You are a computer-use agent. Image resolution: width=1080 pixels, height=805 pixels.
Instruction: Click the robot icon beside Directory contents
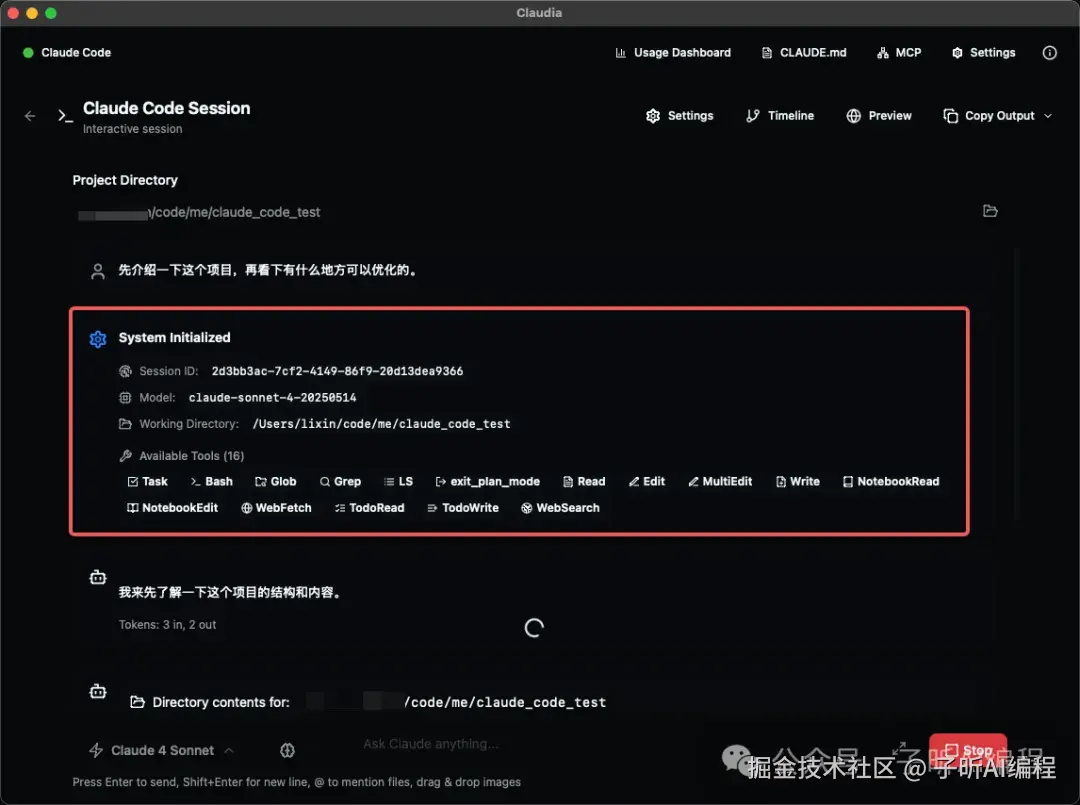point(98,691)
